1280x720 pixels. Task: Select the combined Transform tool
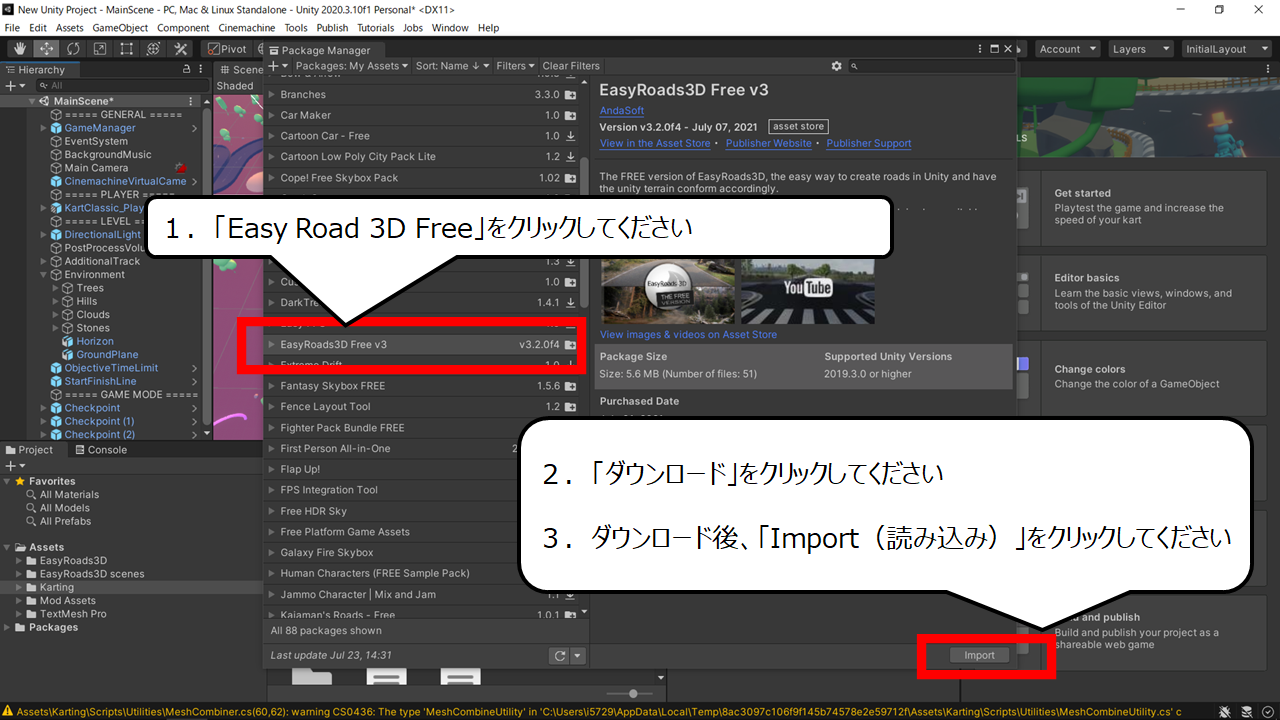point(153,48)
